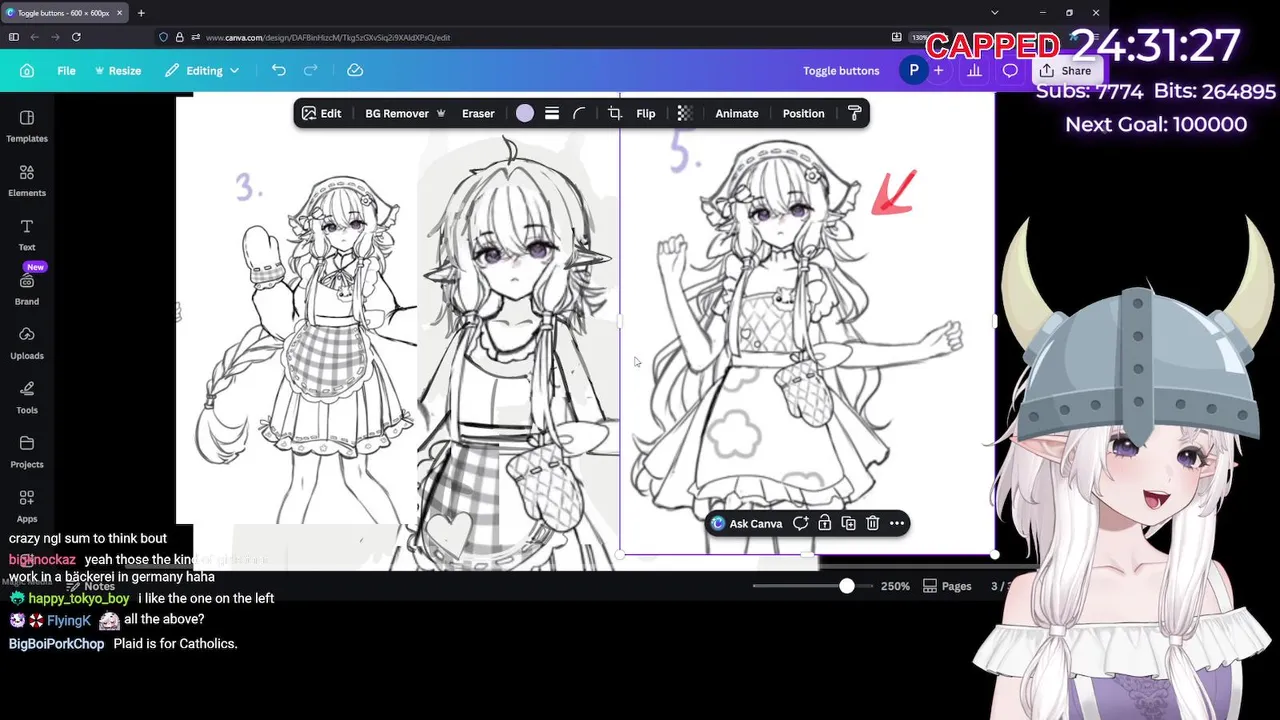Open the comments speech bubble icon
This screenshot has height=720, width=1280.
[1010, 70]
